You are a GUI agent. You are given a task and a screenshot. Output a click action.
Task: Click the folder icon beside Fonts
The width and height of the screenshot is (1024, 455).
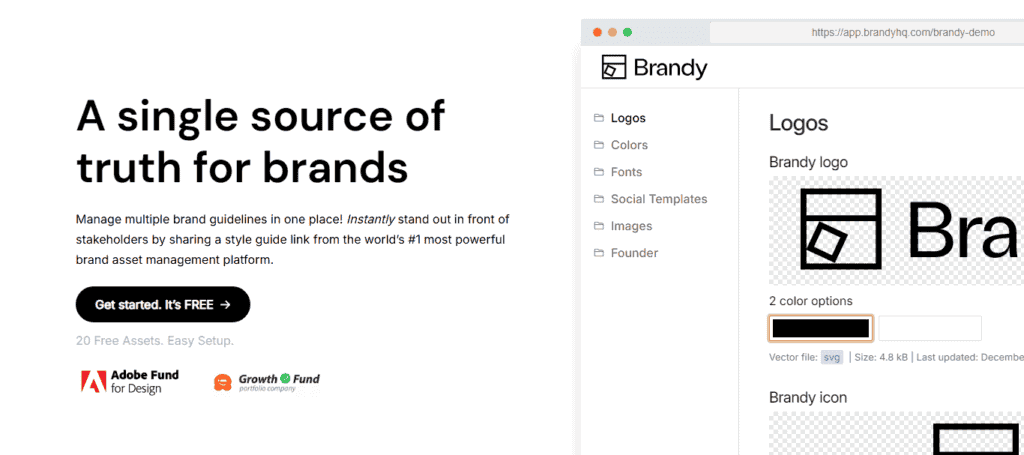pos(598,172)
